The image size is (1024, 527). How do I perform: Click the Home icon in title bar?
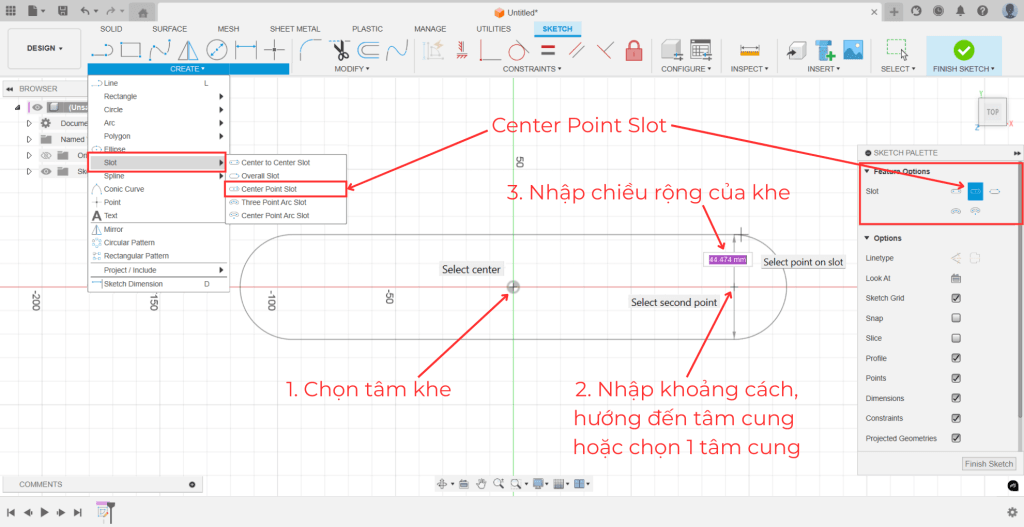[x=142, y=12]
